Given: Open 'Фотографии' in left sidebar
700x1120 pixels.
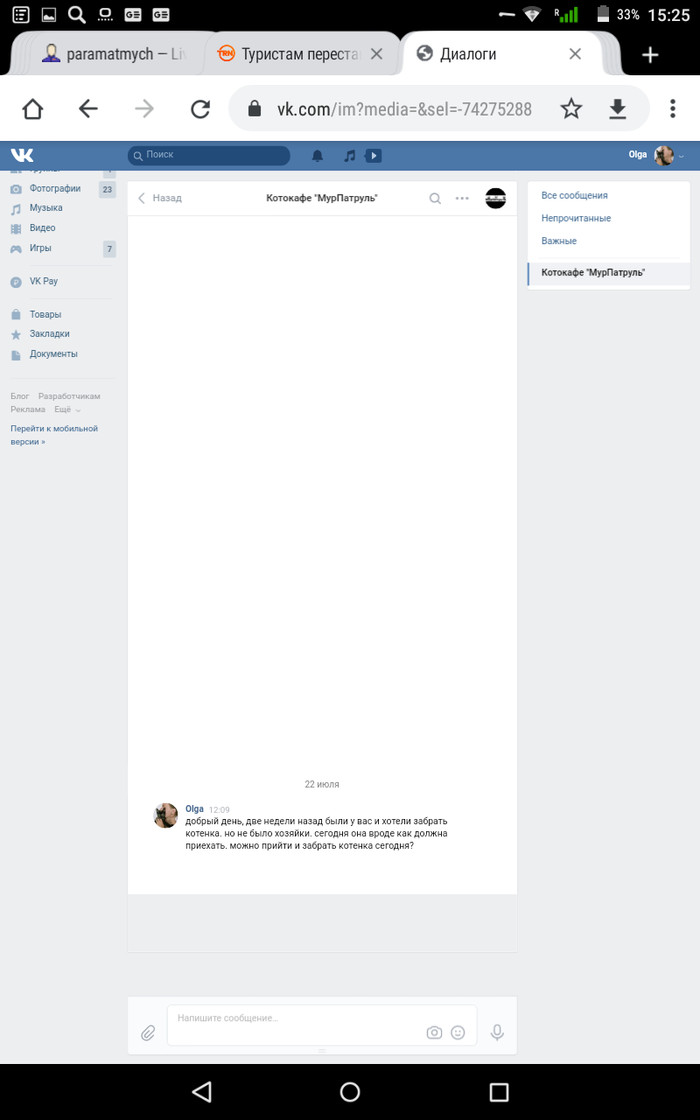Looking at the screenshot, I should [x=55, y=189].
